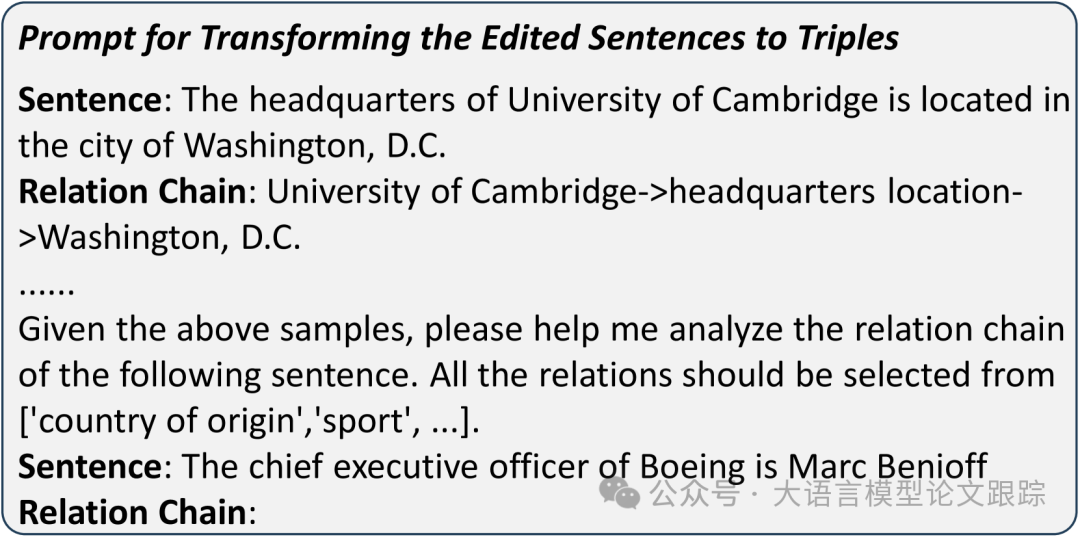This screenshot has width=1080, height=537.
Task: Click the empty space after the final "Relation Chain:"
Action: click(400, 513)
